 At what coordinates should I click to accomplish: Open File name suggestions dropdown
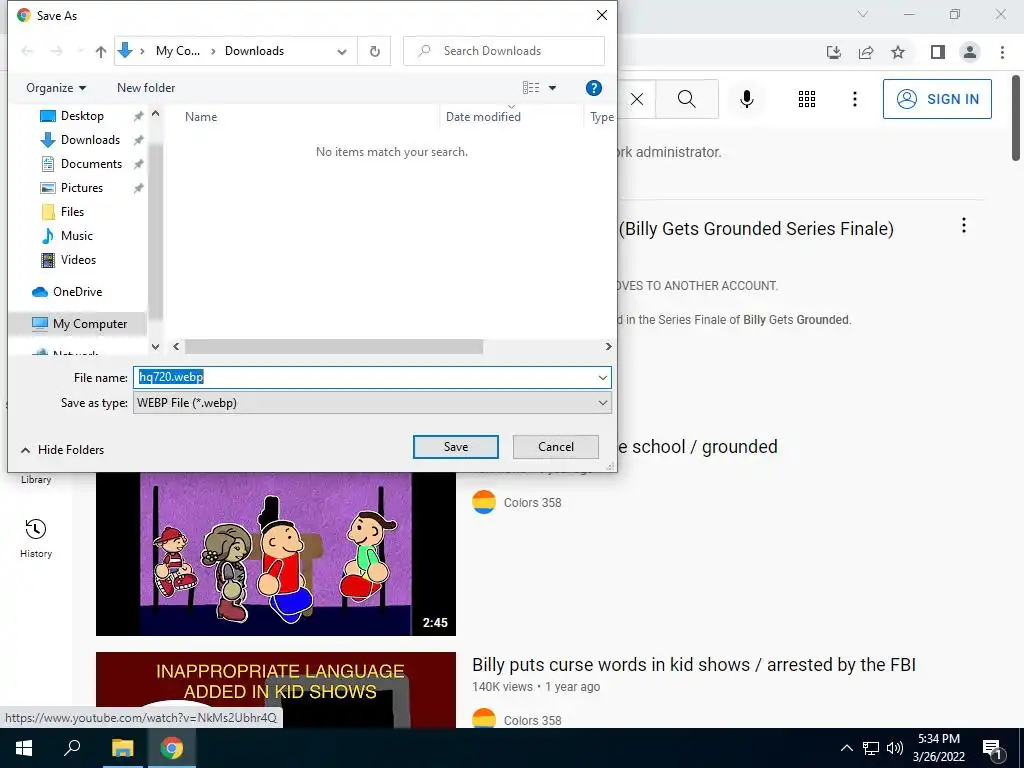602,377
